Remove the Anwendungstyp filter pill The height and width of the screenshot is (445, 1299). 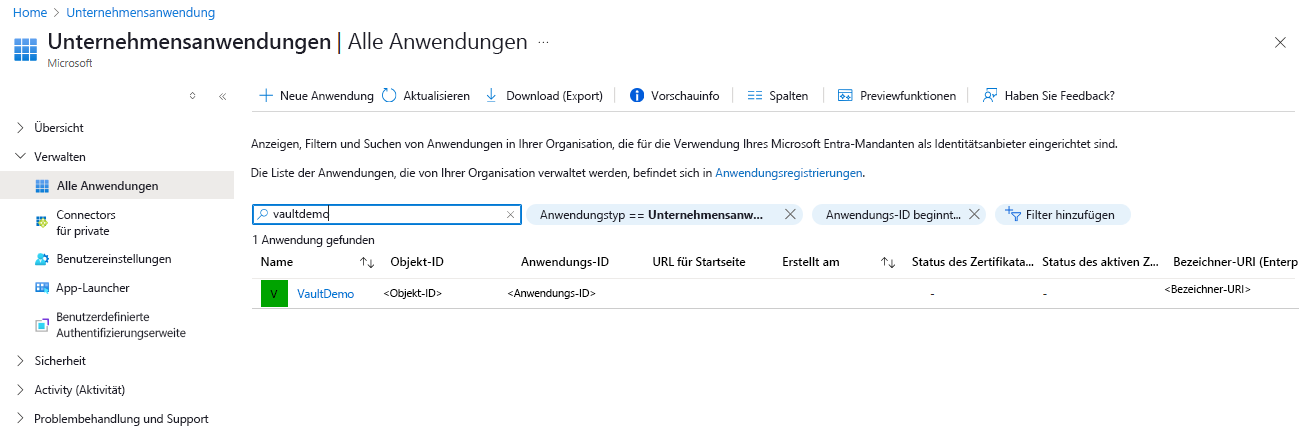(790, 214)
